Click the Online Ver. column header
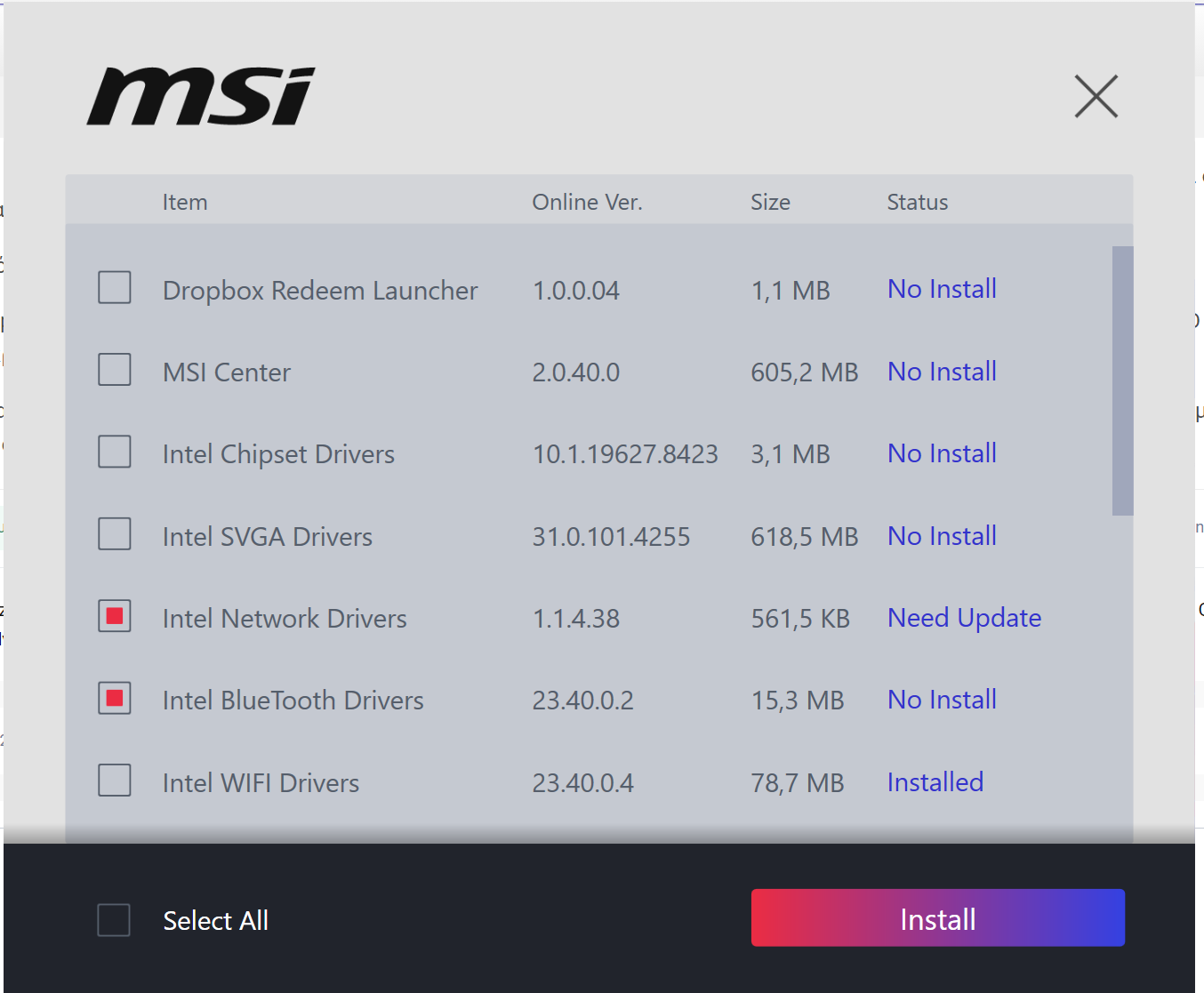 587,203
